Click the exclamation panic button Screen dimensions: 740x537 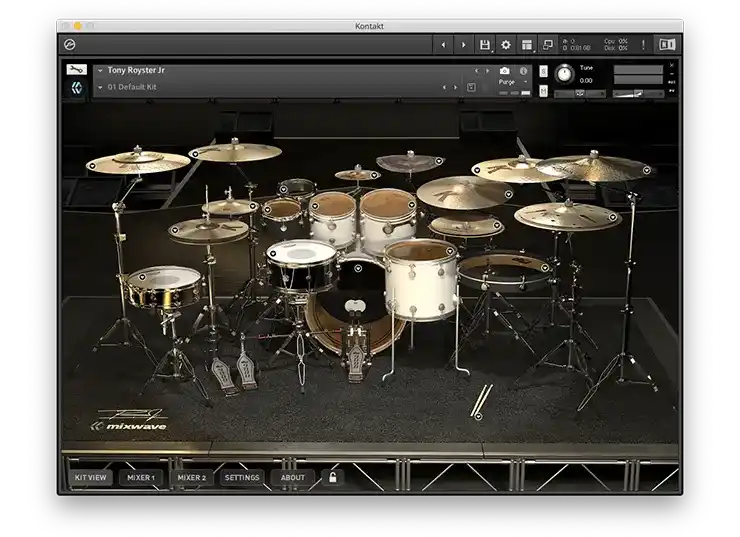point(643,45)
